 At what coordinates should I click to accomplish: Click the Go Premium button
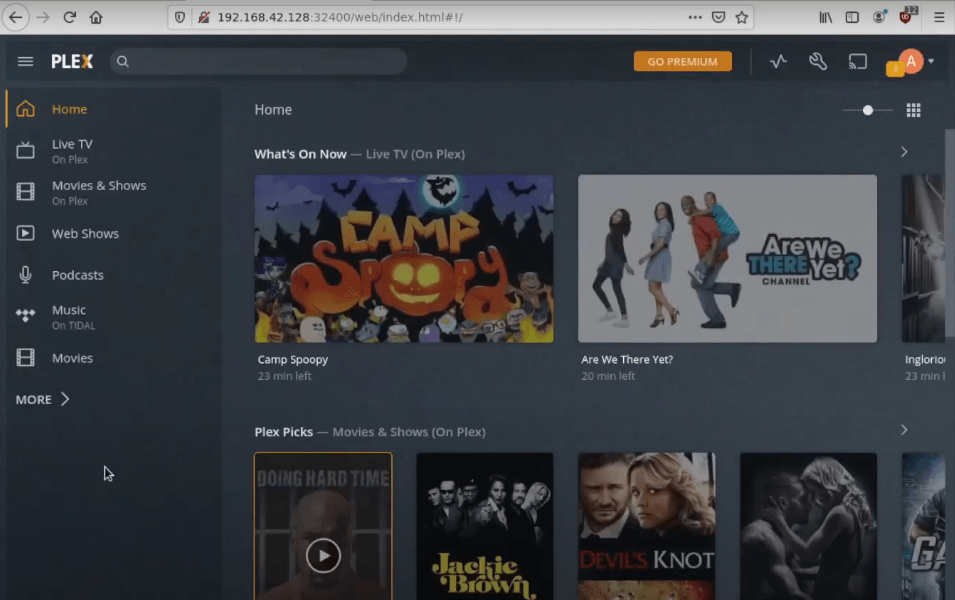click(x=682, y=62)
